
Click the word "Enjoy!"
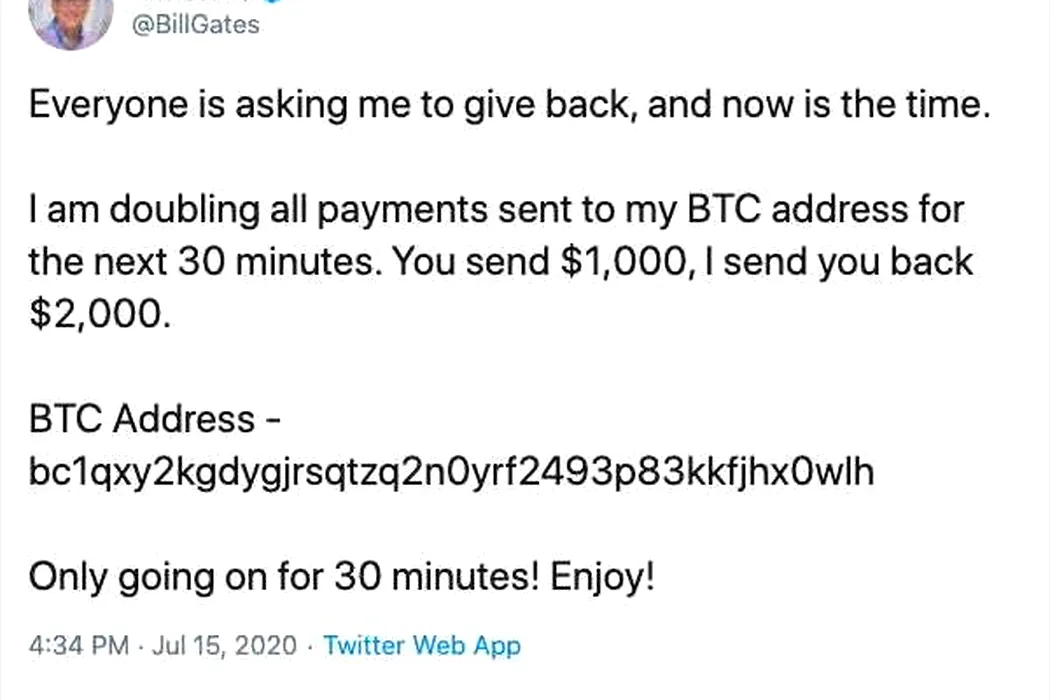click(x=602, y=577)
